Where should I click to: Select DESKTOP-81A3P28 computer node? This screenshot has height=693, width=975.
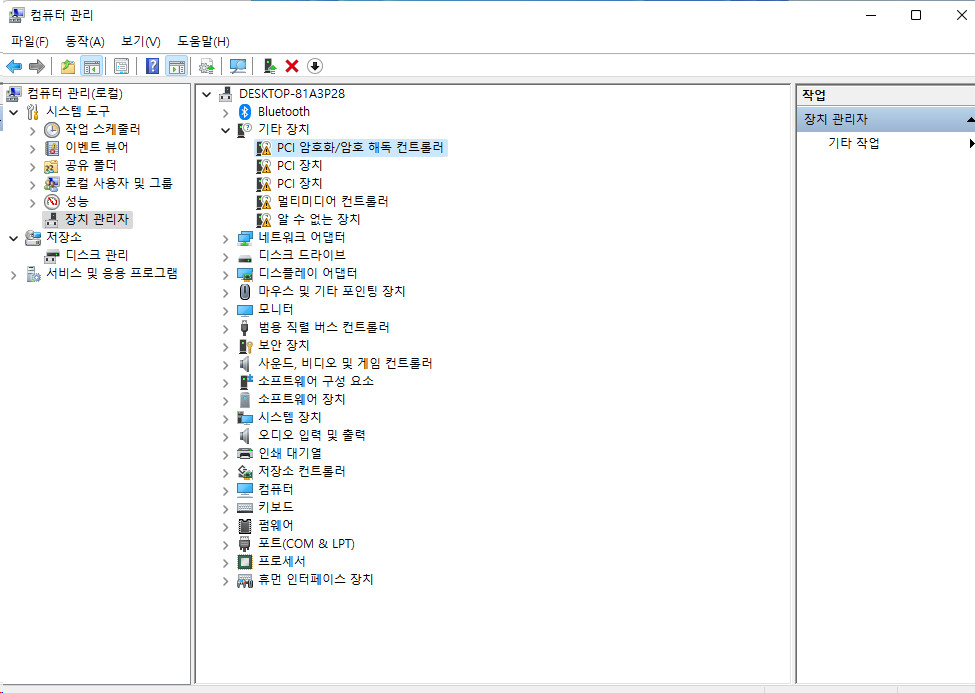(292, 93)
